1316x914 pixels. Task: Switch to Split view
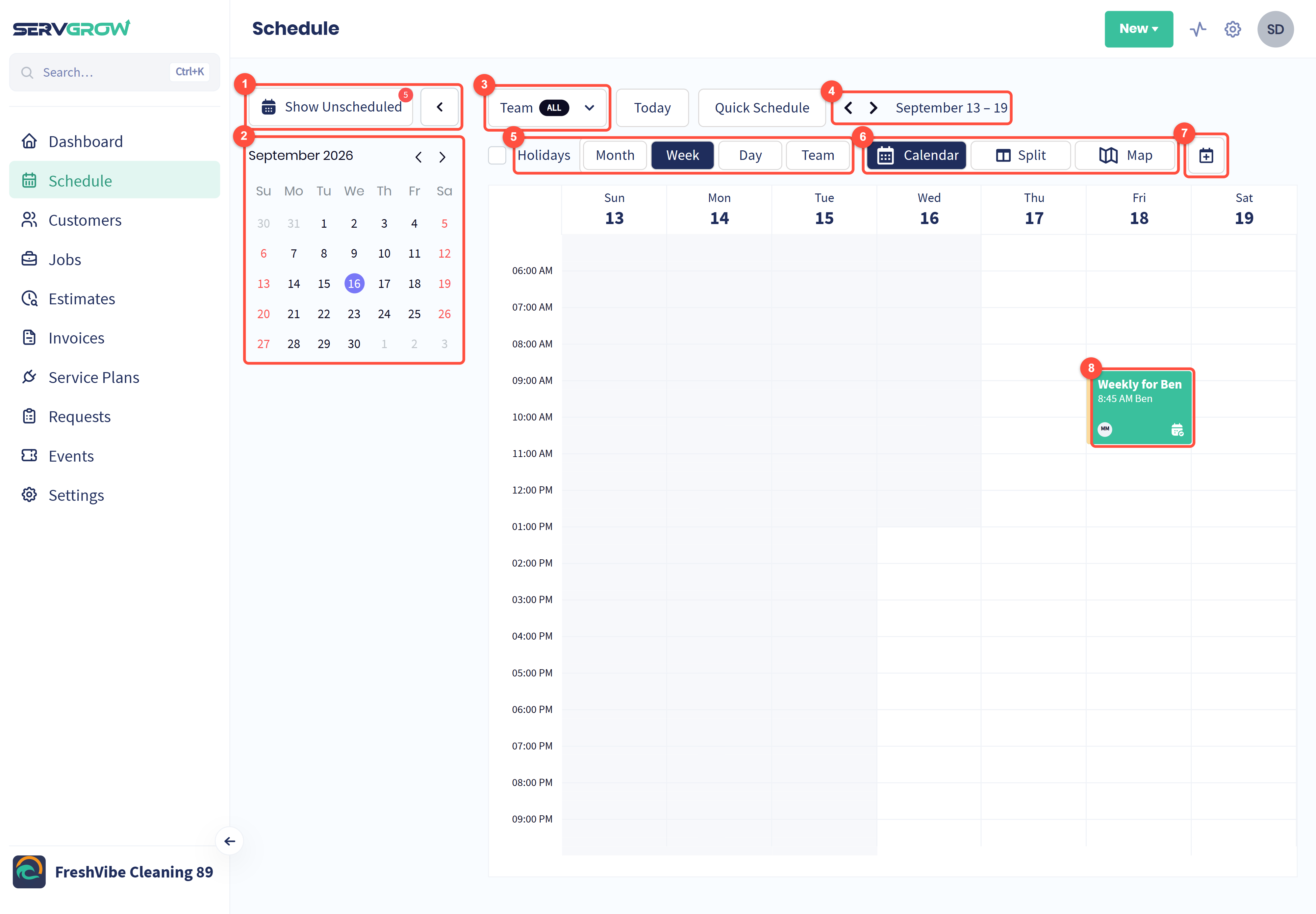(x=1021, y=155)
